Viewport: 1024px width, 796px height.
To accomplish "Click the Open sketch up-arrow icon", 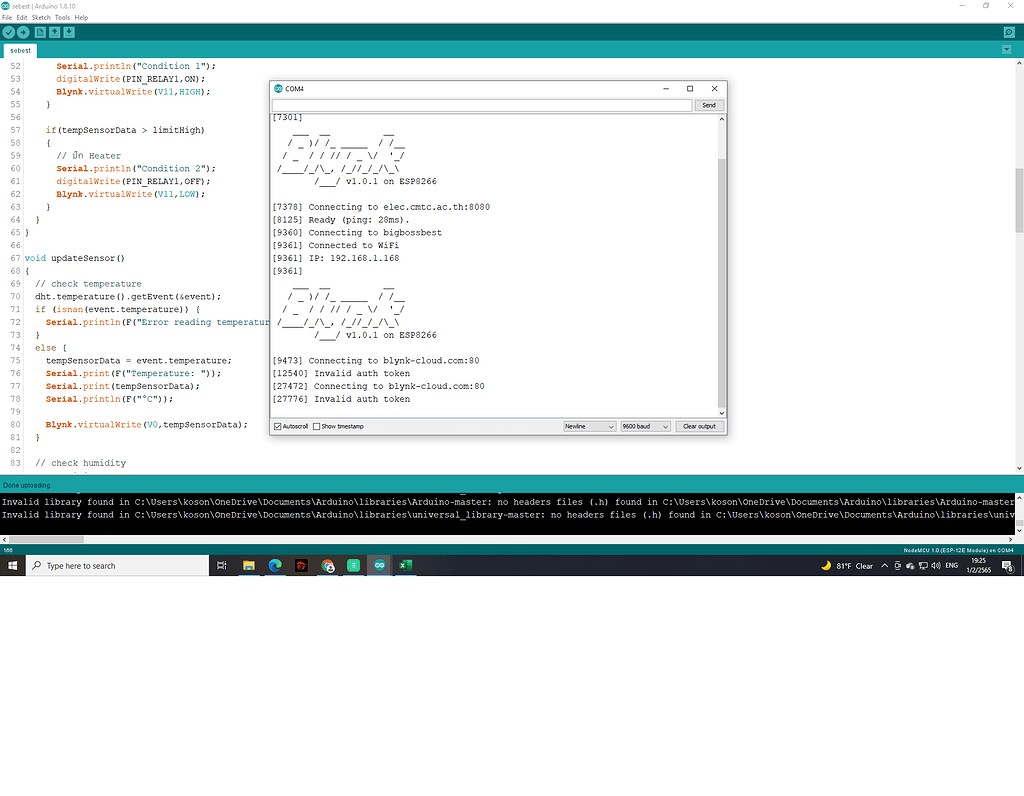I will point(55,33).
